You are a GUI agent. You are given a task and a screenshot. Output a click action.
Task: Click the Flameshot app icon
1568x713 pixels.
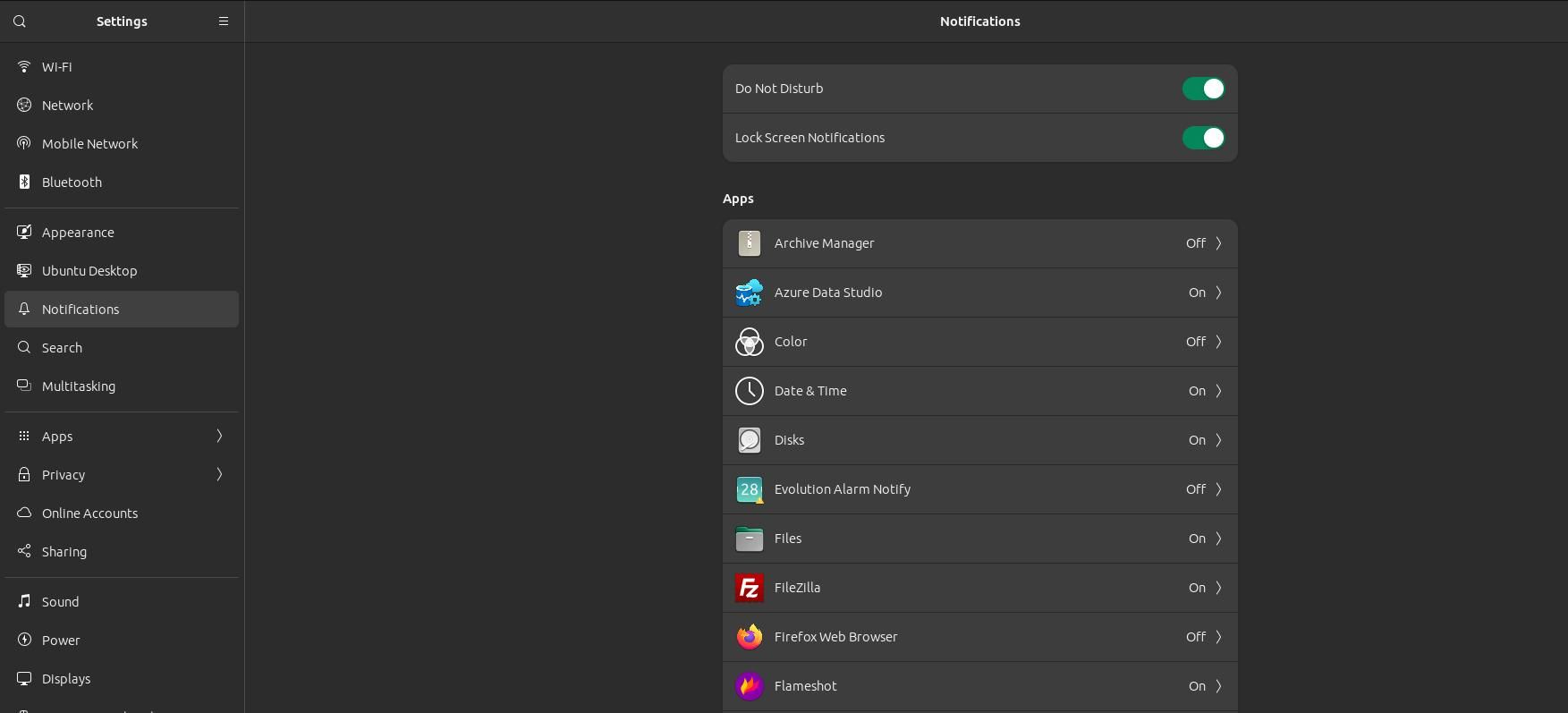(x=750, y=686)
